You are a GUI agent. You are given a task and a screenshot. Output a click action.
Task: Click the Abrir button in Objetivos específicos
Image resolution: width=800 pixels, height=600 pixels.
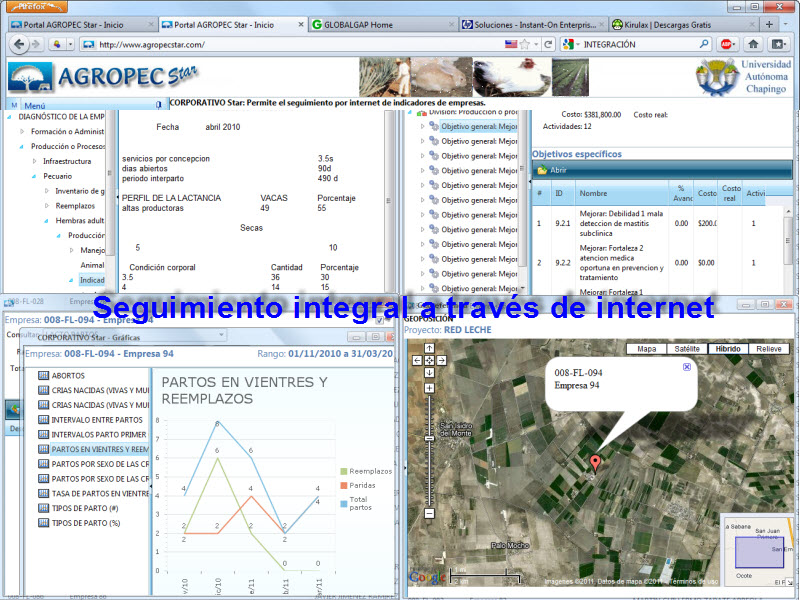coord(551,170)
